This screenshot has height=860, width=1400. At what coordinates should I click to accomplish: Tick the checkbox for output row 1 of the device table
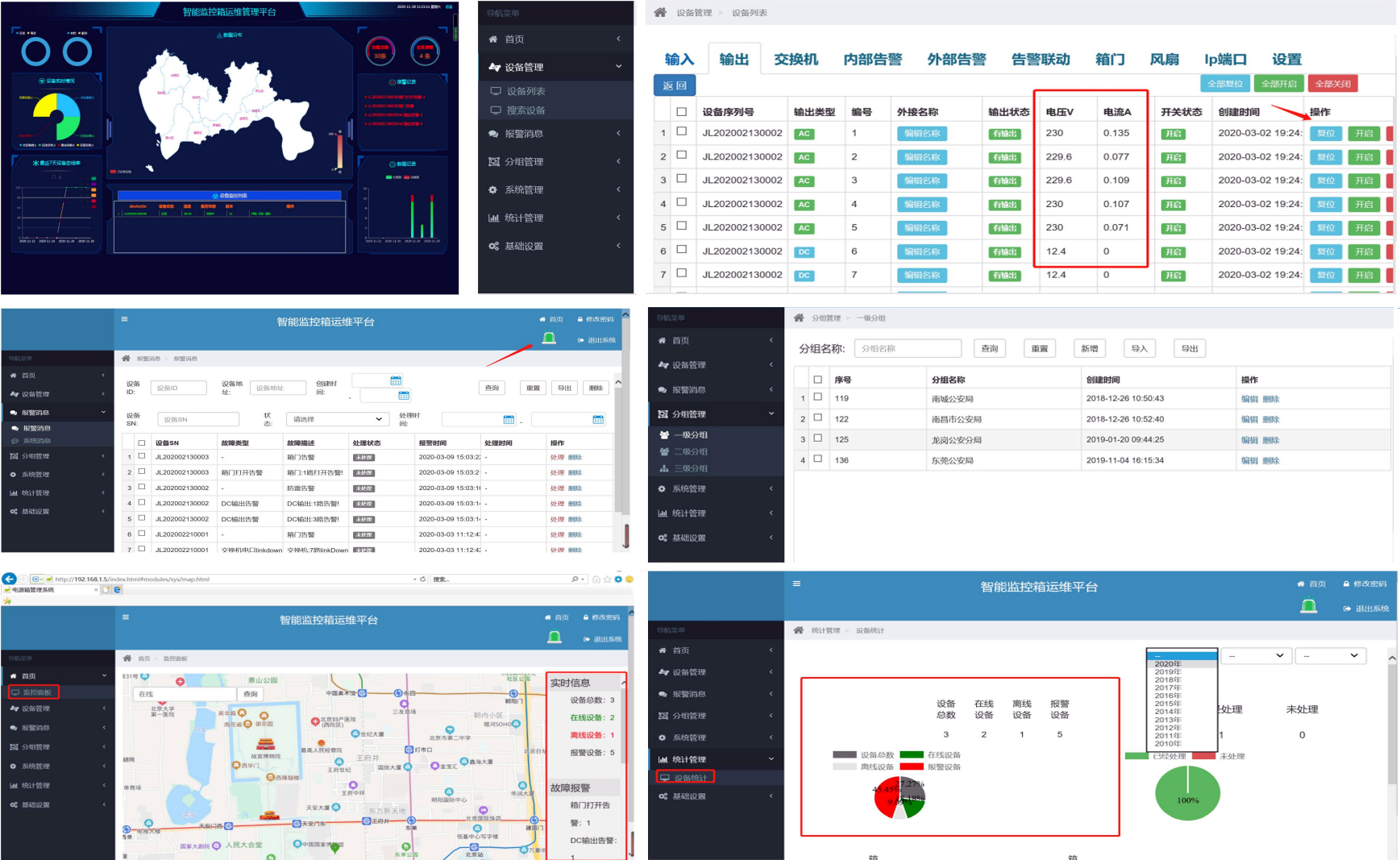(x=682, y=131)
